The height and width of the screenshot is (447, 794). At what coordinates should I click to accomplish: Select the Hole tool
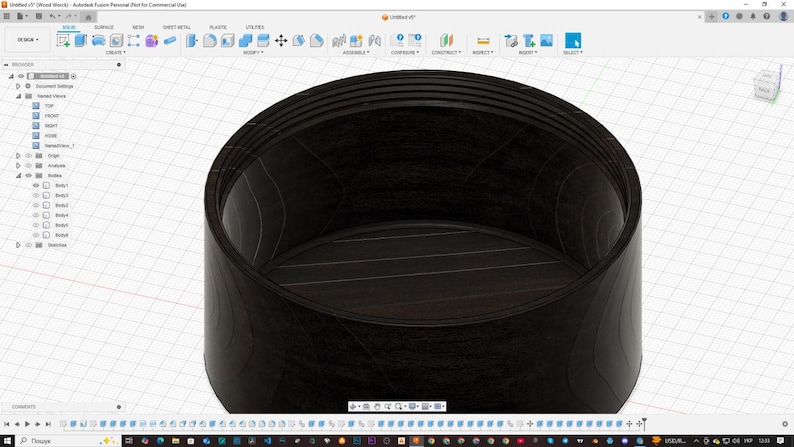116,40
